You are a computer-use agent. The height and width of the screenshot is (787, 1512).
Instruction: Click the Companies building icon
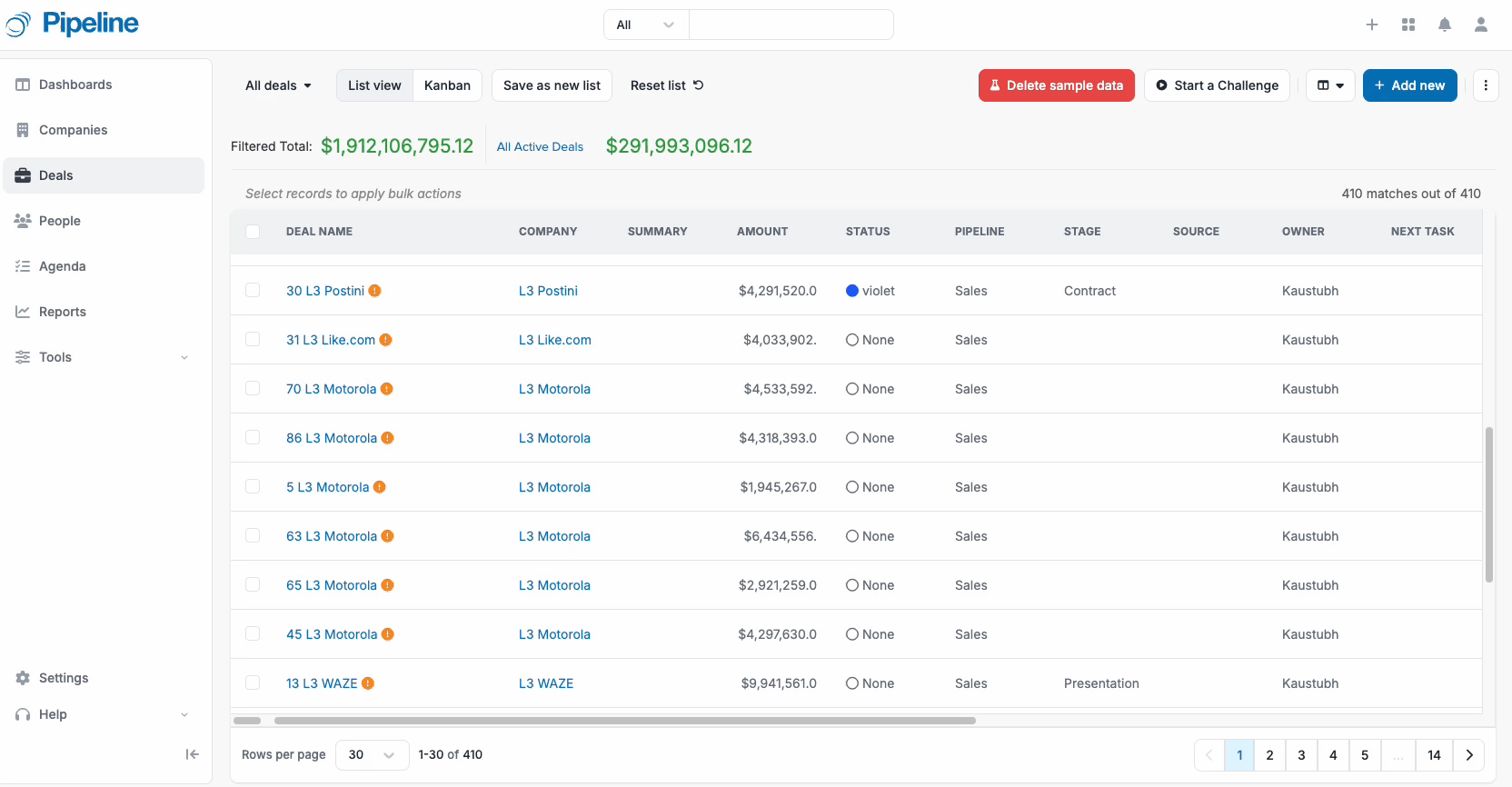(23, 130)
